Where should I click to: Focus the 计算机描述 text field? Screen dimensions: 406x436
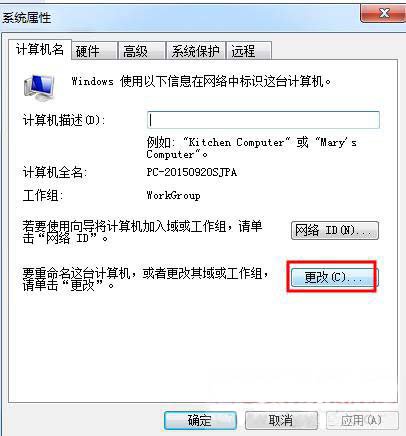[x=263, y=120]
